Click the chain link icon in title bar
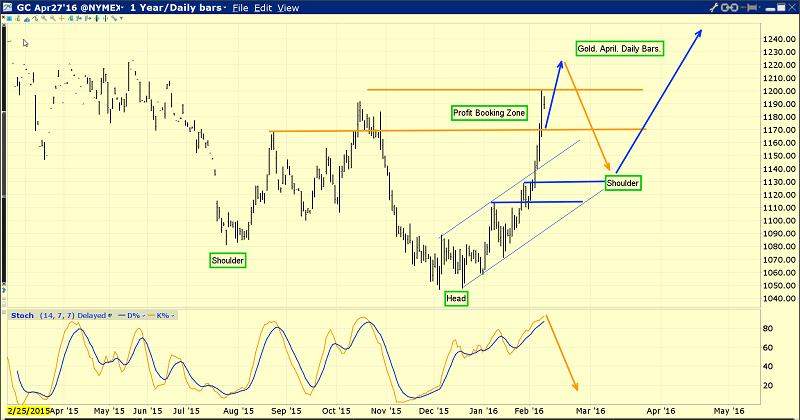The height and width of the screenshot is (420, 800). pyautogui.click(x=730, y=8)
